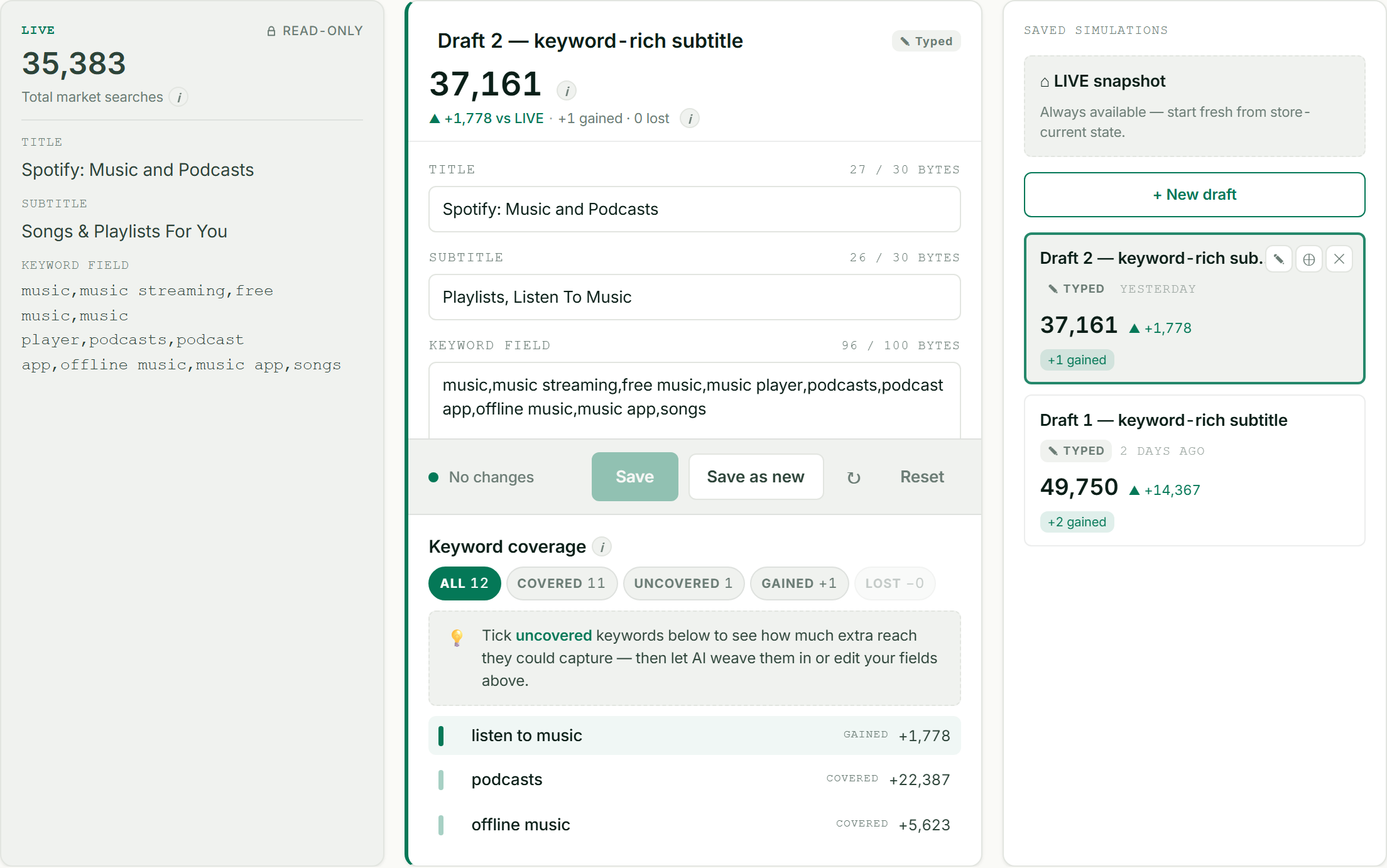
Task: Click home icon on LIVE snapshot card
Action: point(1045,82)
